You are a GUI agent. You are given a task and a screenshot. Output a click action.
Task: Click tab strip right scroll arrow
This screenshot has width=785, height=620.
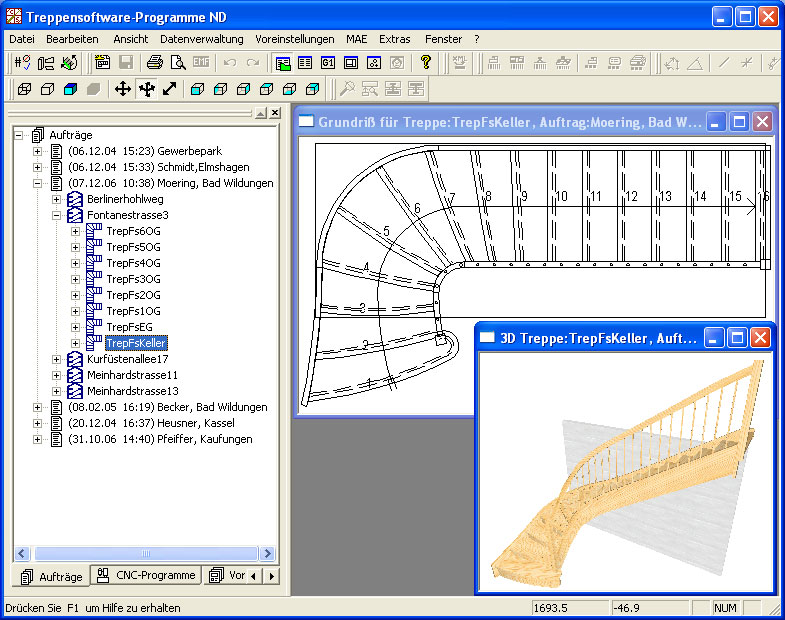pyautogui.click(x=272, y=576)
